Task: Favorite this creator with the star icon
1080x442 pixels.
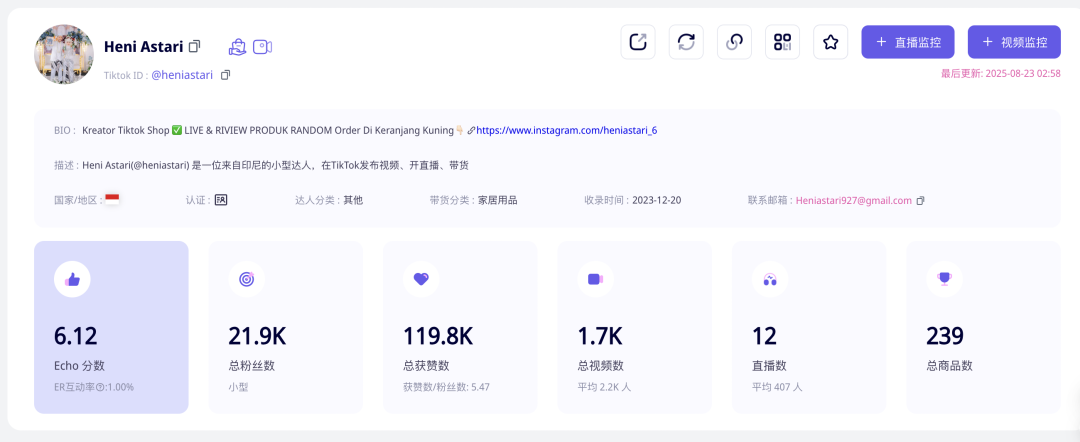Action: (x=830, y=42)
